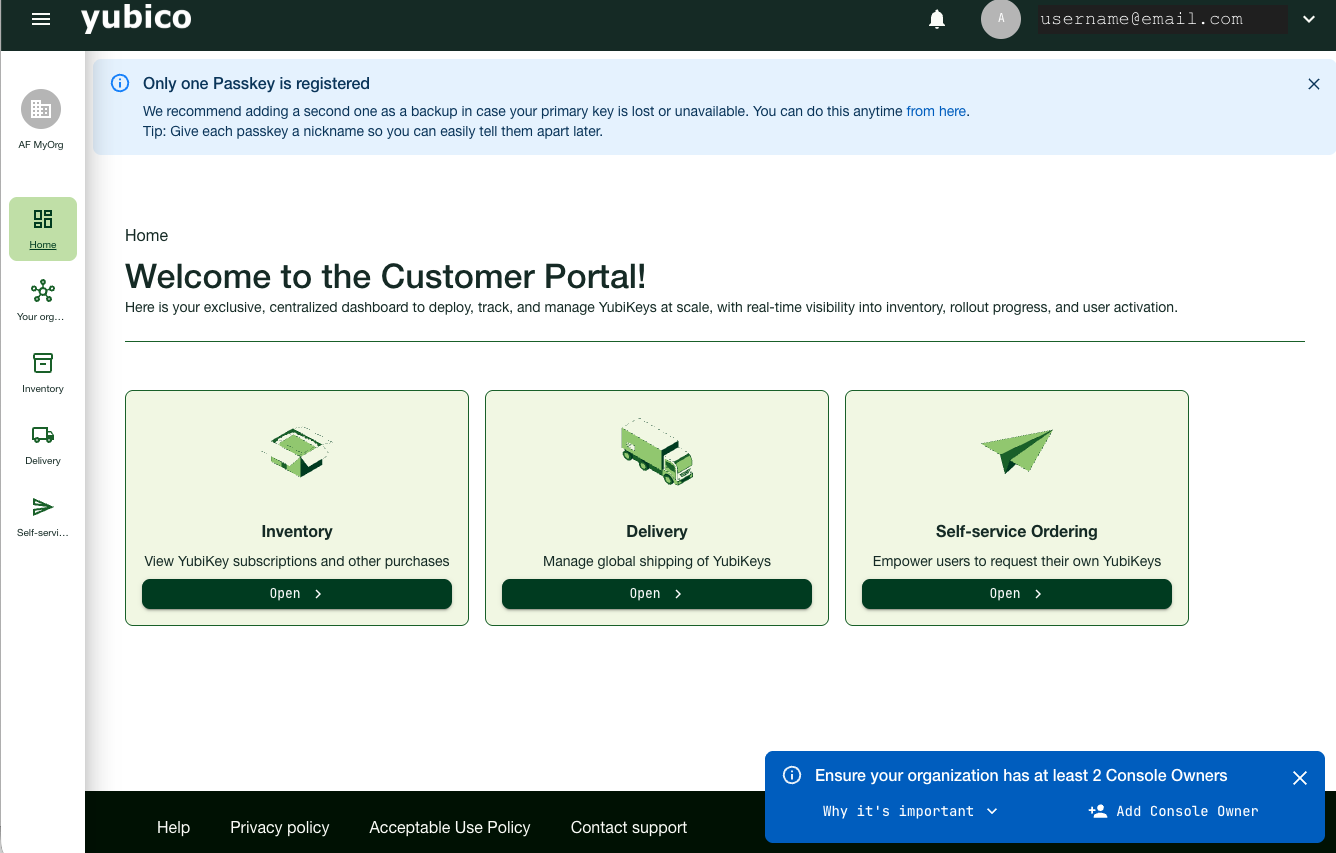Click the Home sidebar item

(43, 229)
